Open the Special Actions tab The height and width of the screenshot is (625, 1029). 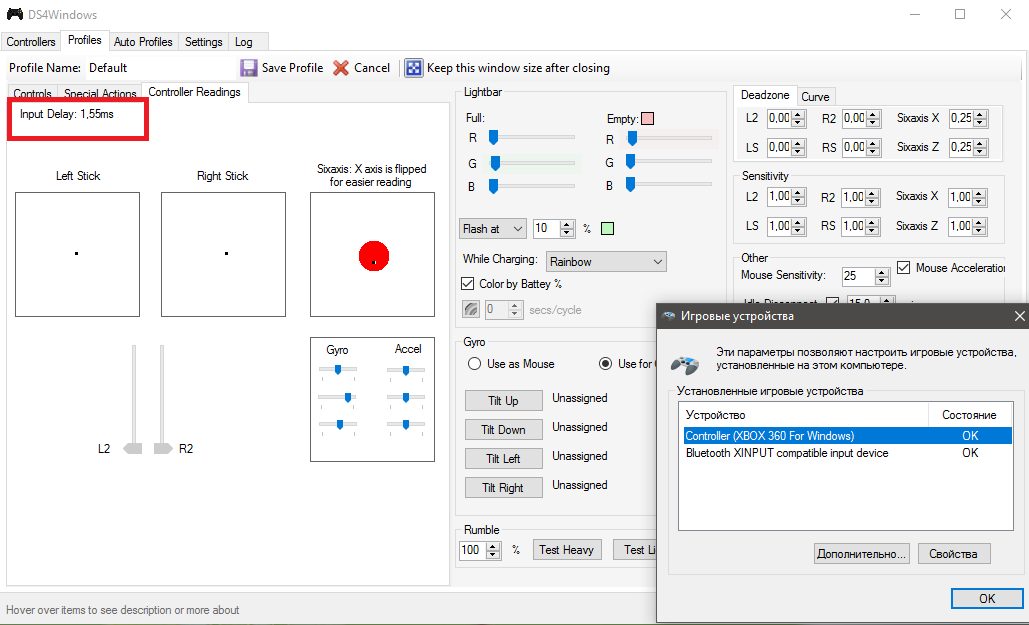tap(100, 94)
